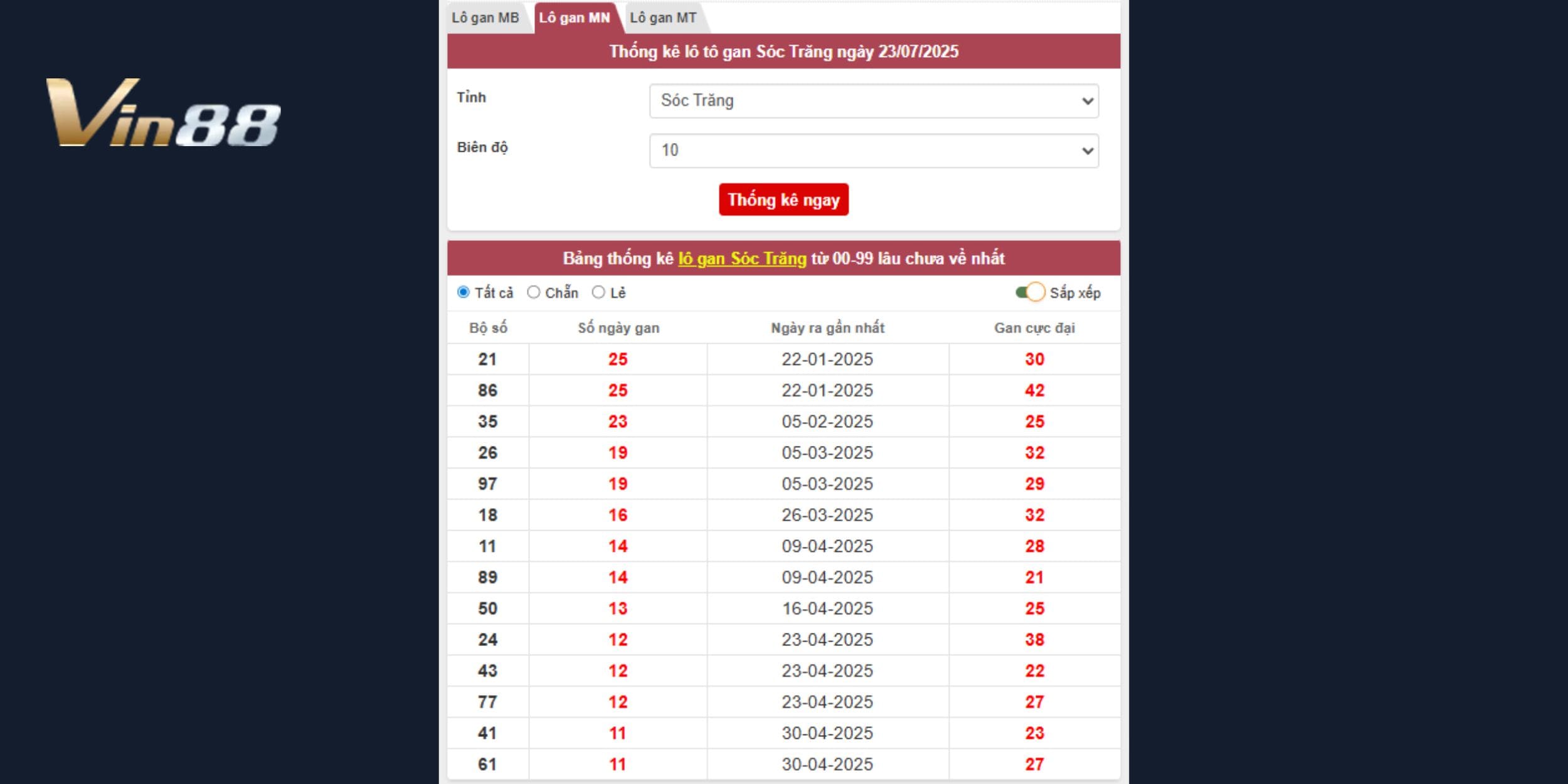1568x784 pixels.
Task: Click date 22-01-2025 in row 86
Action: 827,391
